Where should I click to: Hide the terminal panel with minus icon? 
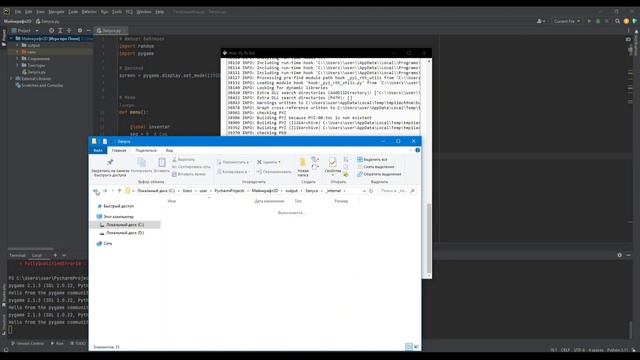tap(628, 255)
